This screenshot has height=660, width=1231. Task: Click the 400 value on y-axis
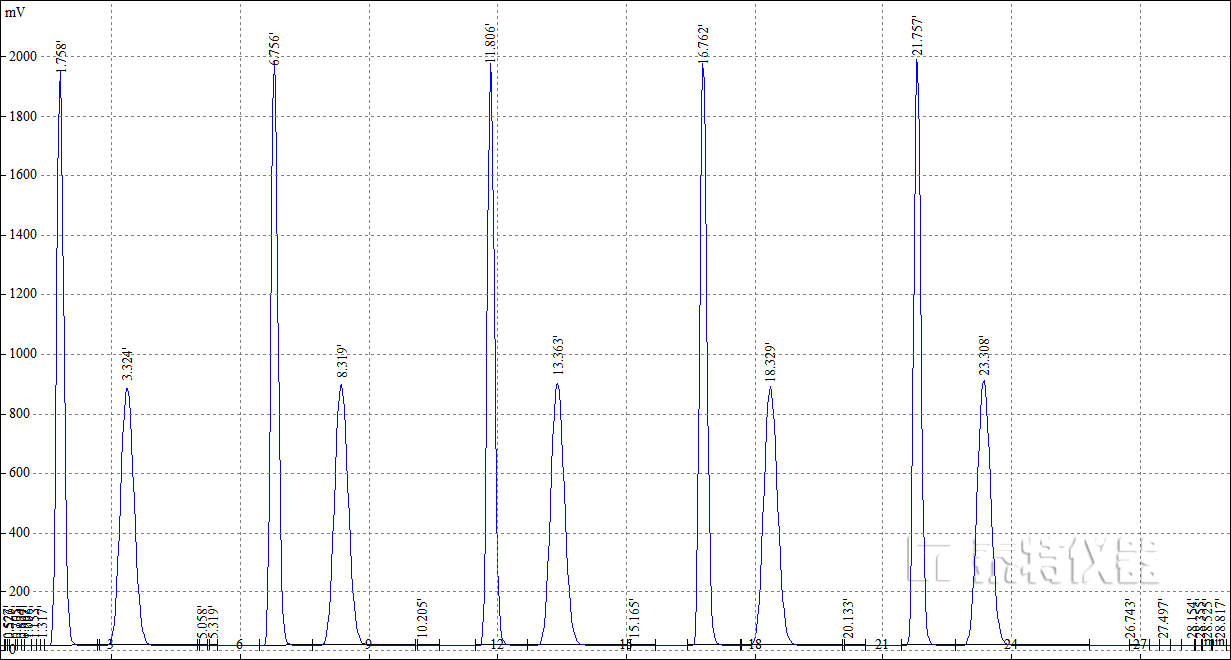click(x=22, y=532)
